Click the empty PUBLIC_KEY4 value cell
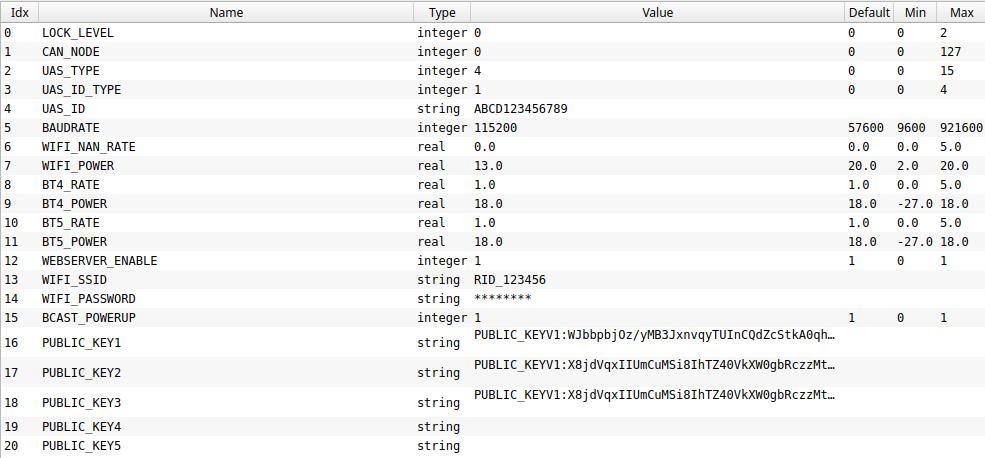The height and width of the screenshot is (458, 985). click(x=655, y=427)
